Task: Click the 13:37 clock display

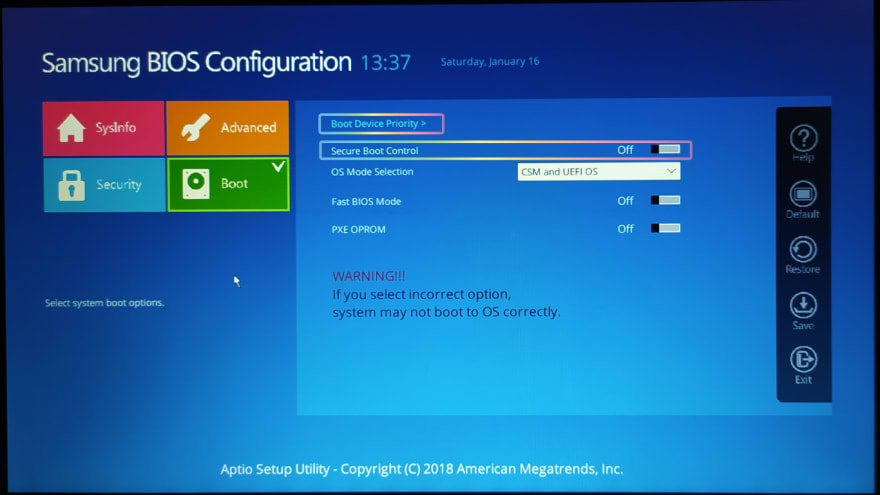Action: [386, 62]
